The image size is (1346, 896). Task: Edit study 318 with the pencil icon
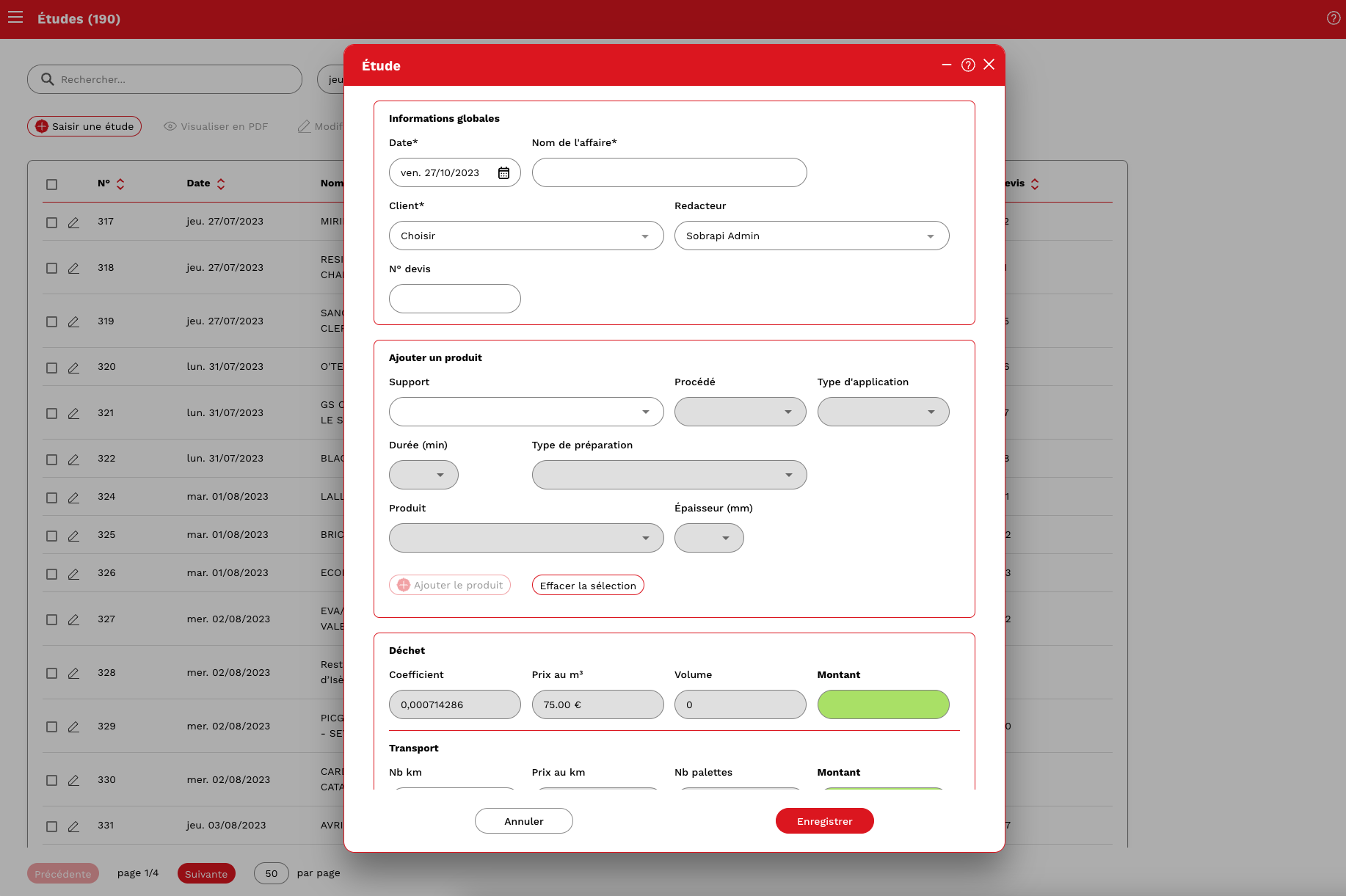pyautogui.click(x=73, y=269)
